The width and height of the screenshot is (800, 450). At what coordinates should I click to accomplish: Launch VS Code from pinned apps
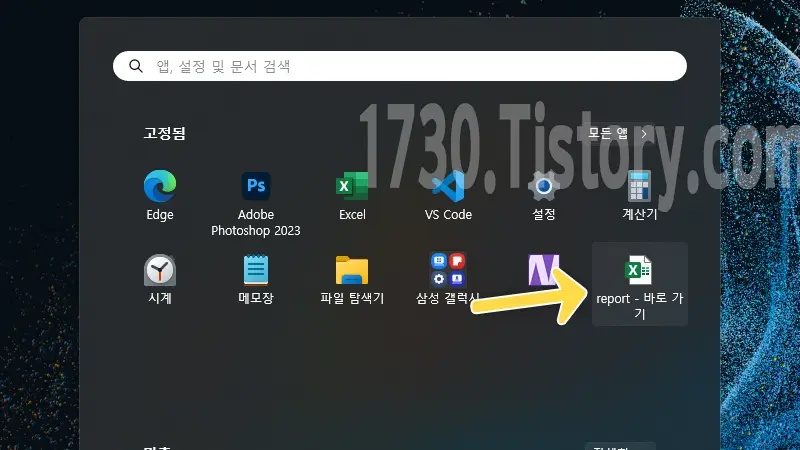(448, 196)
